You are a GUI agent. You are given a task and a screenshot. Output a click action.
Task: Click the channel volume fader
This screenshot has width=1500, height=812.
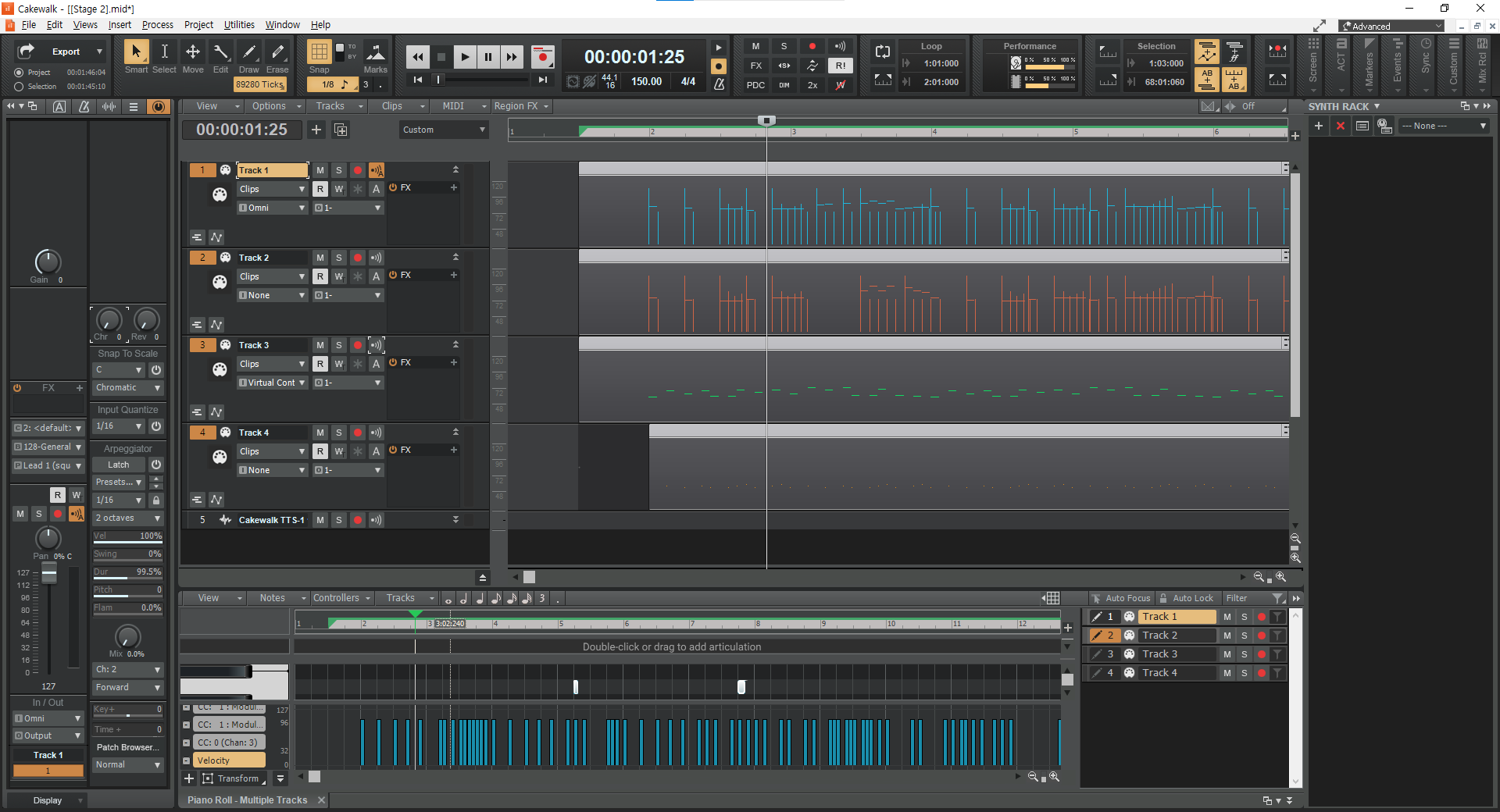[49, 574]
